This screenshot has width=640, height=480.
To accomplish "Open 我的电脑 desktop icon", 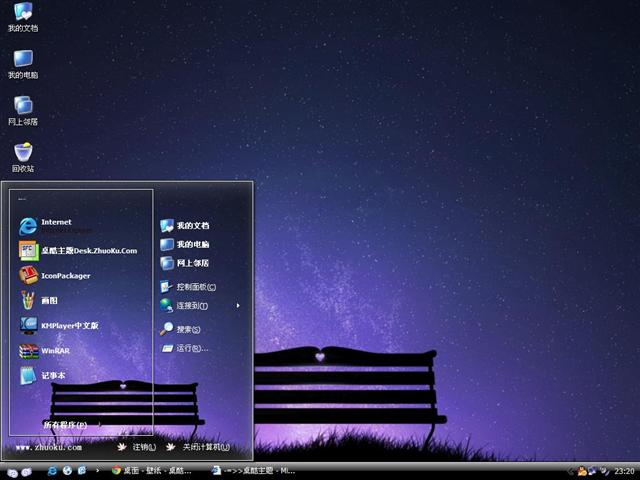I will 22,62.
